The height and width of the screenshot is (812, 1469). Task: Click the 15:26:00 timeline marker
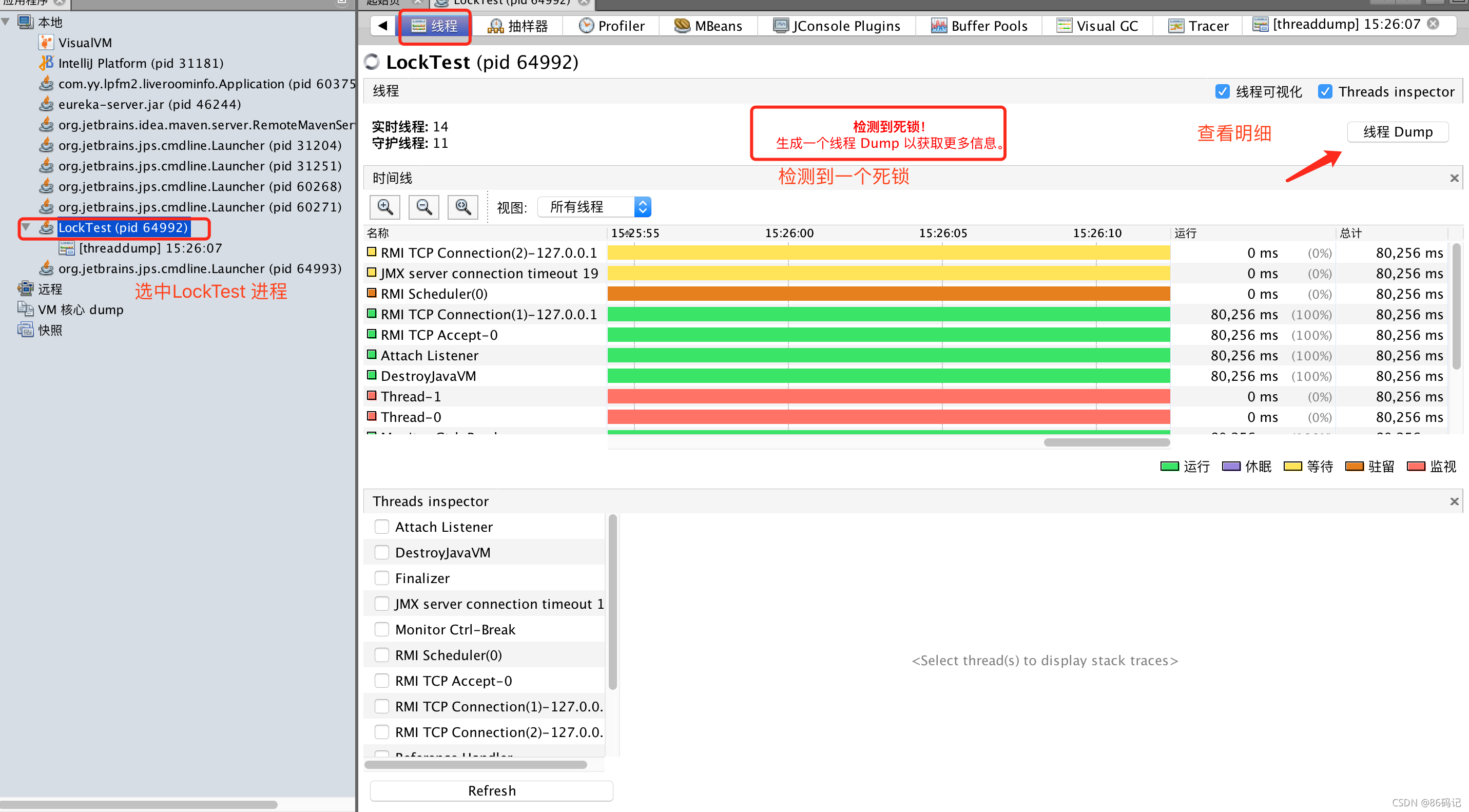point(789,233)
